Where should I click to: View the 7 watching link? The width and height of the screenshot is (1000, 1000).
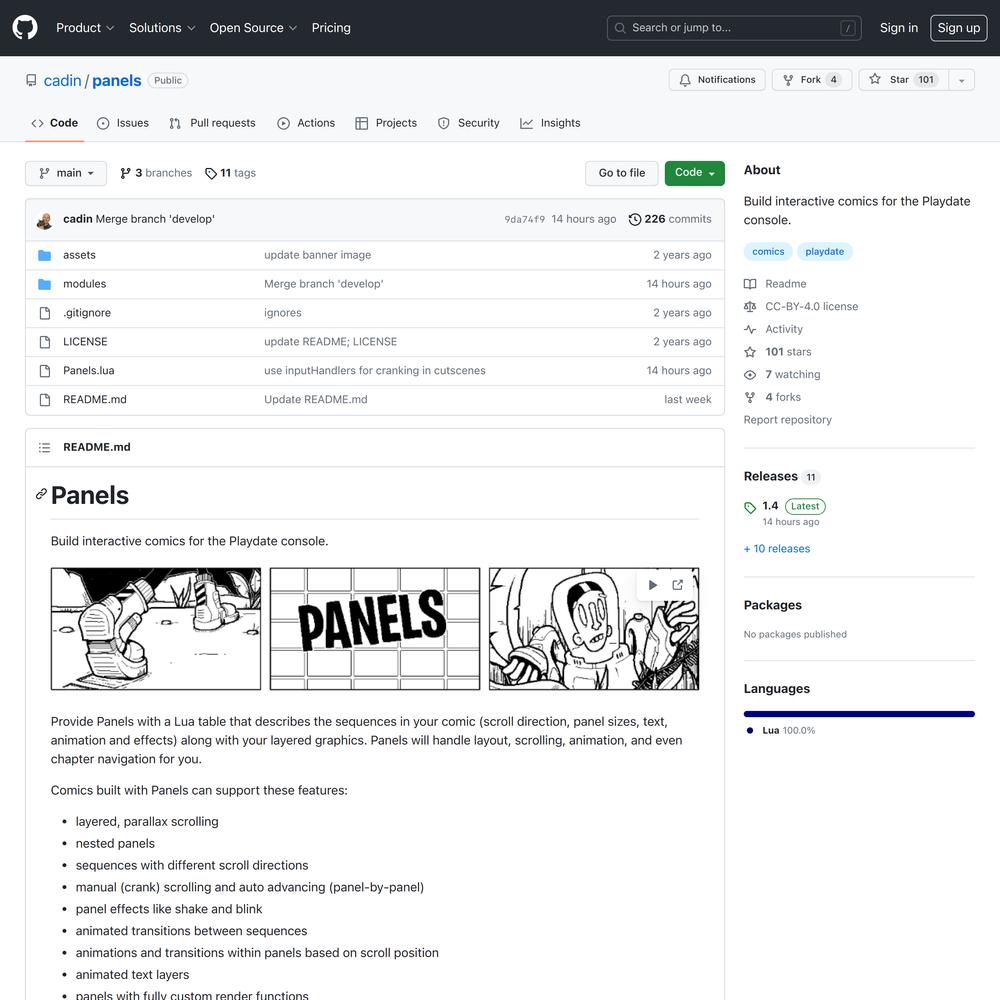coord(783,374)
